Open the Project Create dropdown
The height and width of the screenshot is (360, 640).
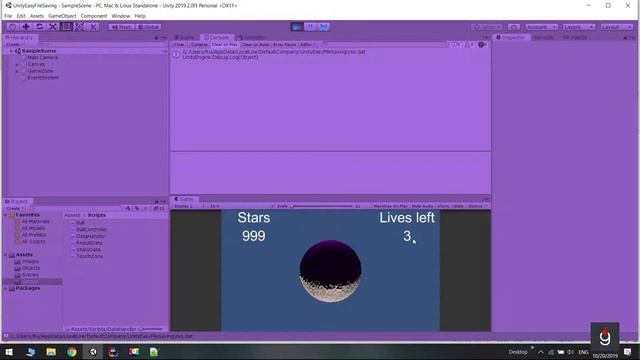click(15, 209)
